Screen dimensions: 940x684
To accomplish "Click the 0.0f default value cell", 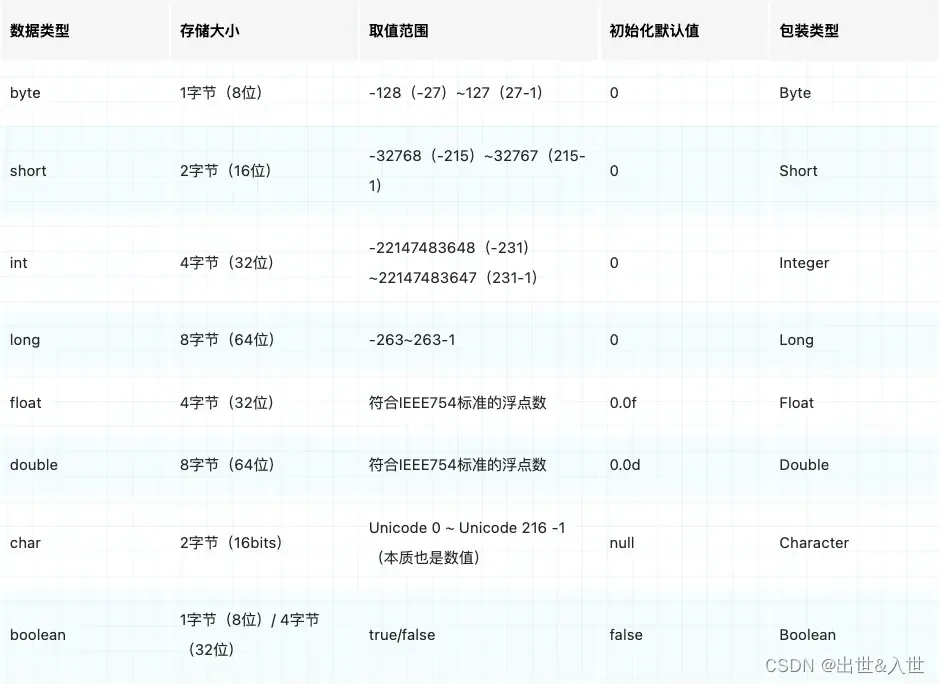I will (623, 402).
